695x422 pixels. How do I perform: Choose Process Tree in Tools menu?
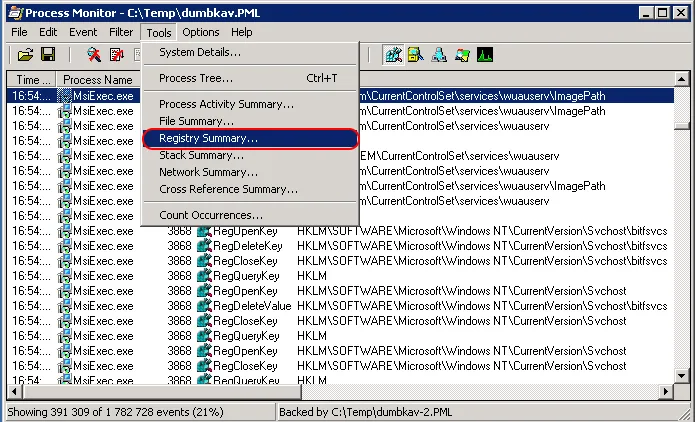click(196, 78)
